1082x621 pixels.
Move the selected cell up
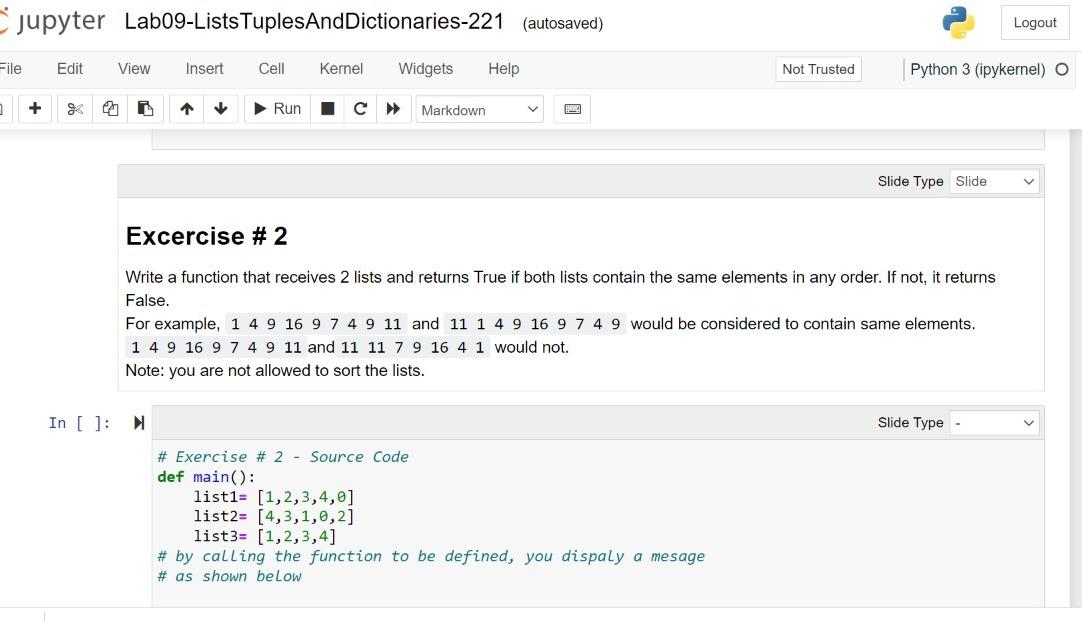click(186, 109)
